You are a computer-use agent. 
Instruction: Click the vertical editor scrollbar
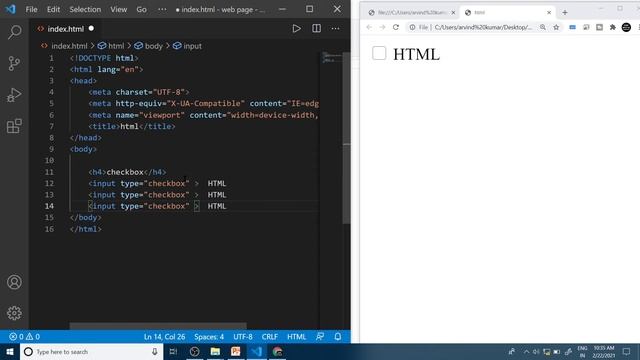tap(347, 138)
